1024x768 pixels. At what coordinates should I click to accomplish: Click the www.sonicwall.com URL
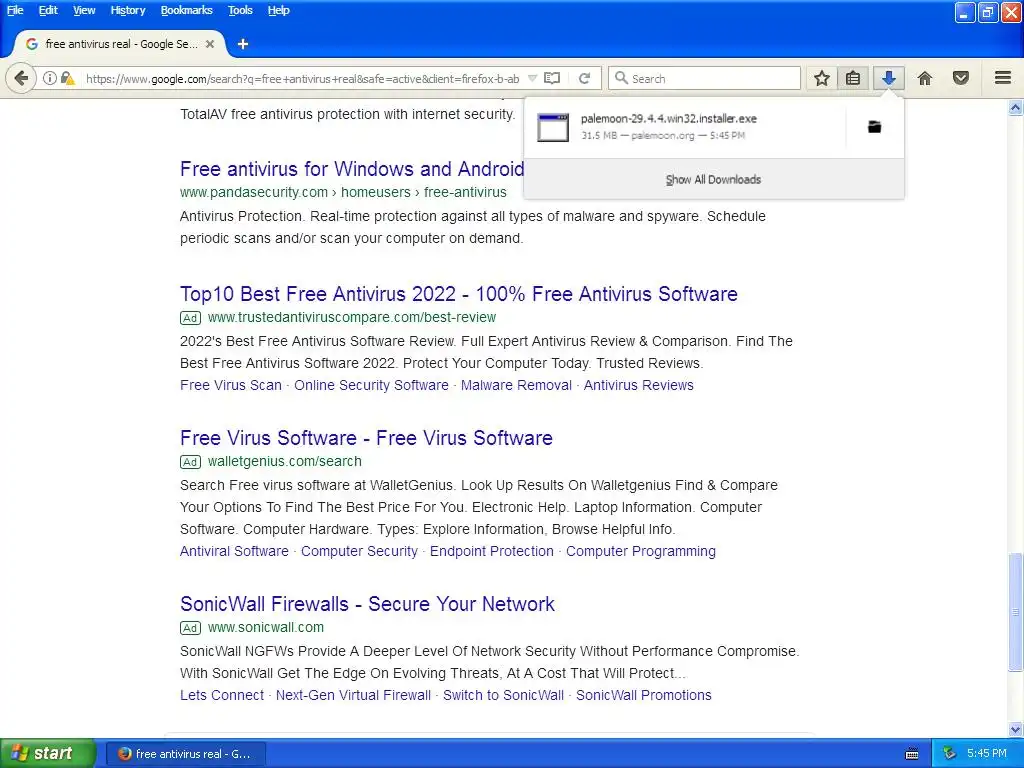pos(266,627)
